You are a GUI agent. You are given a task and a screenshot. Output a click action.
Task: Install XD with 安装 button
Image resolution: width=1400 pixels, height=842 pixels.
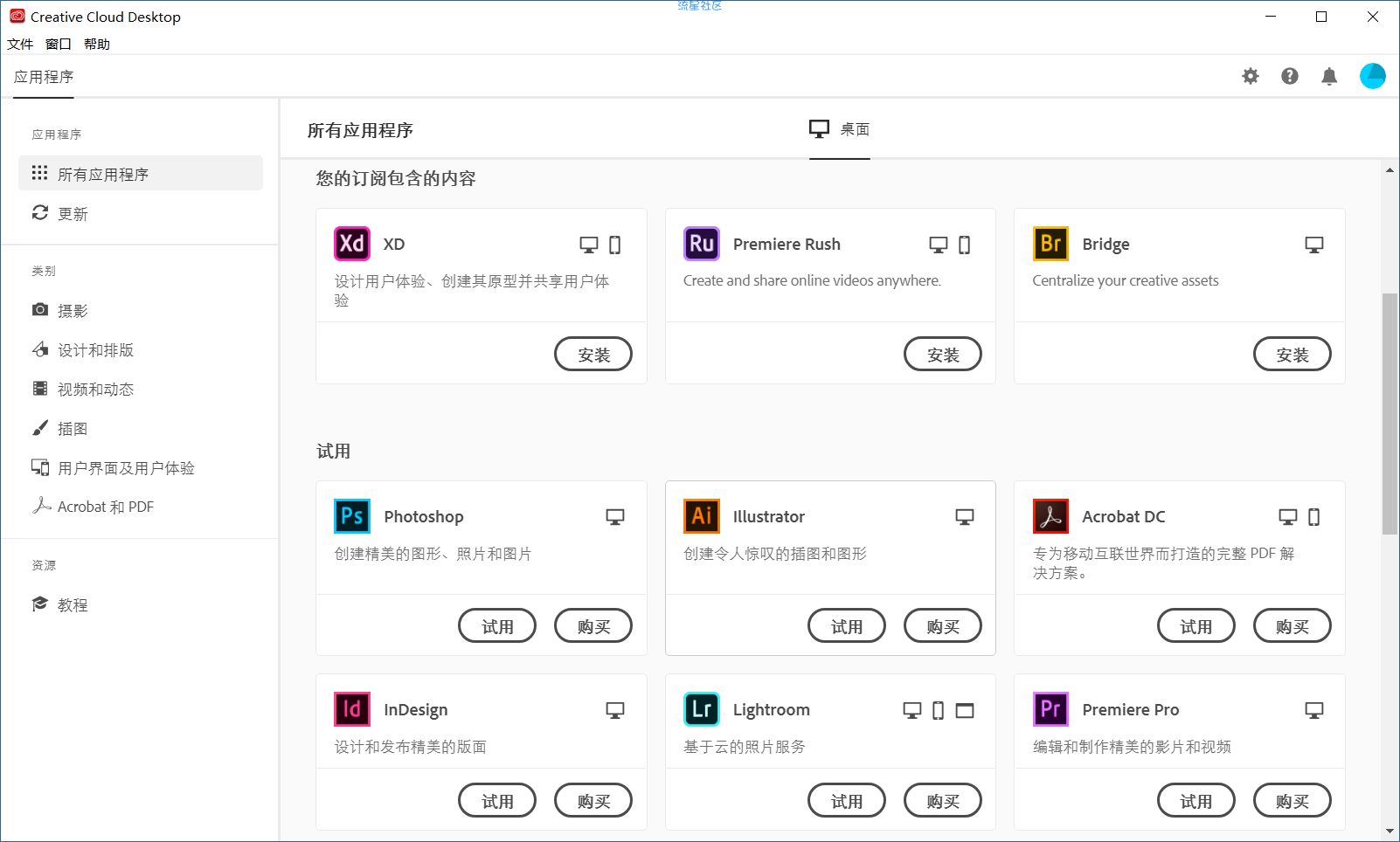pyautogui.click(x=593, y=354)
